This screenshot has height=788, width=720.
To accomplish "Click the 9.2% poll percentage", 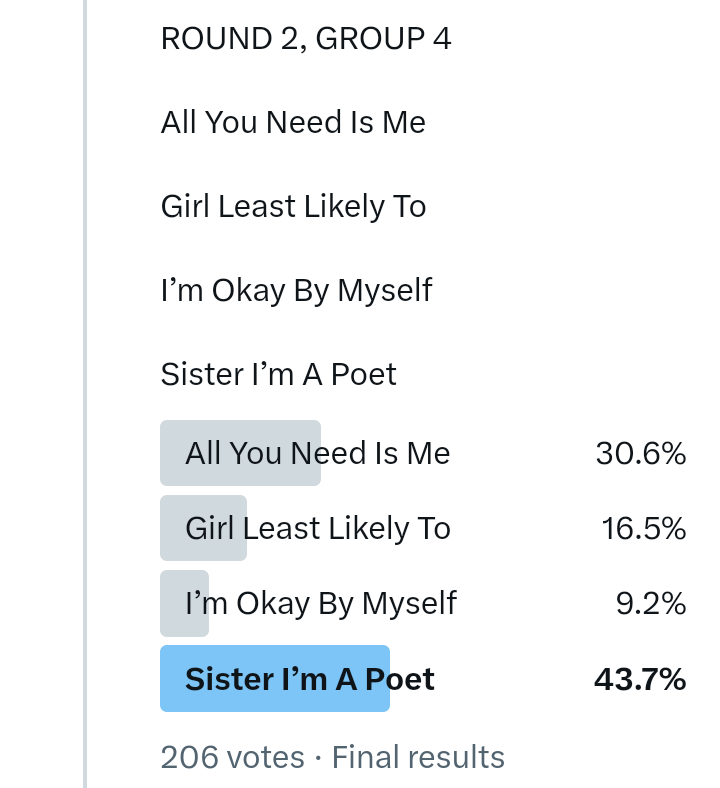I will pos(650,604).
